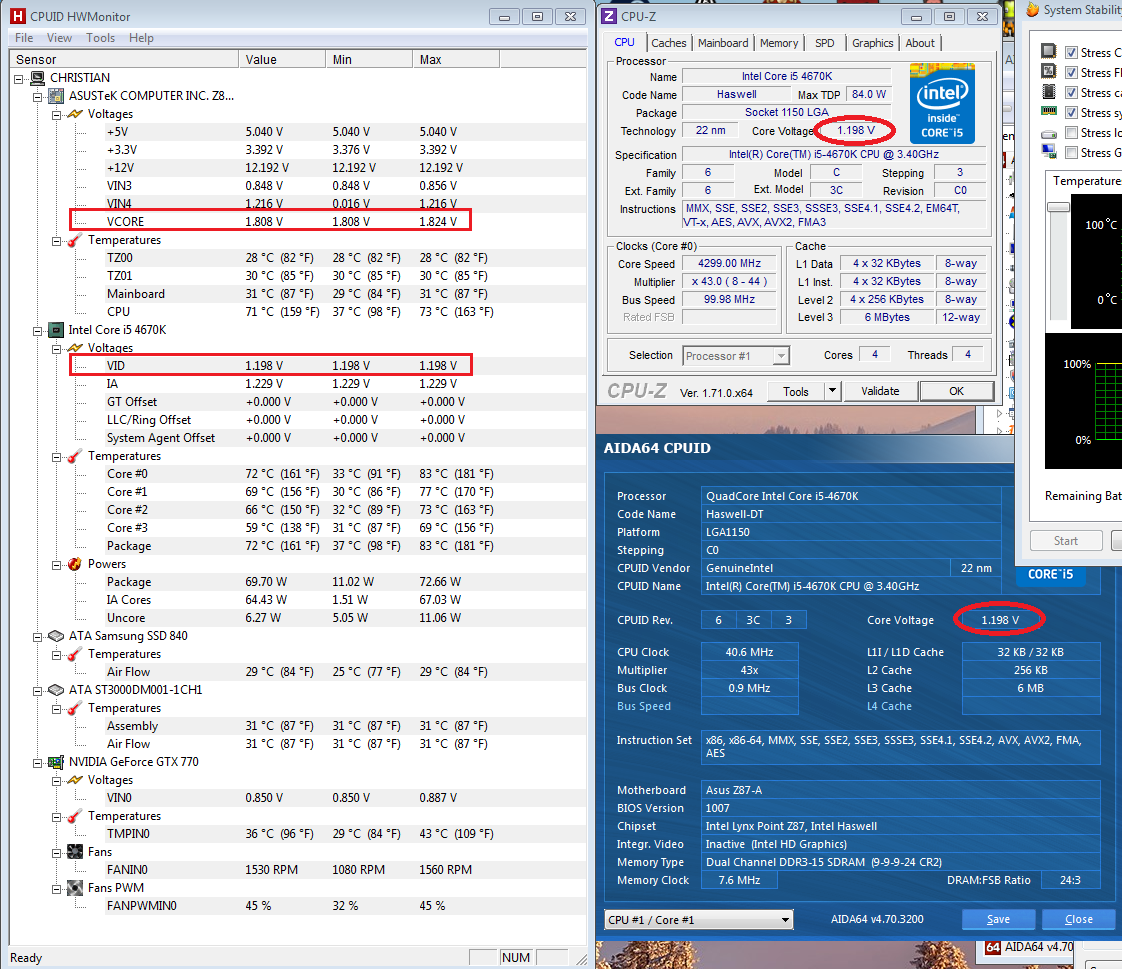
Task: Click the ATA ST3000DM001 drive icon
Action: 56,690
